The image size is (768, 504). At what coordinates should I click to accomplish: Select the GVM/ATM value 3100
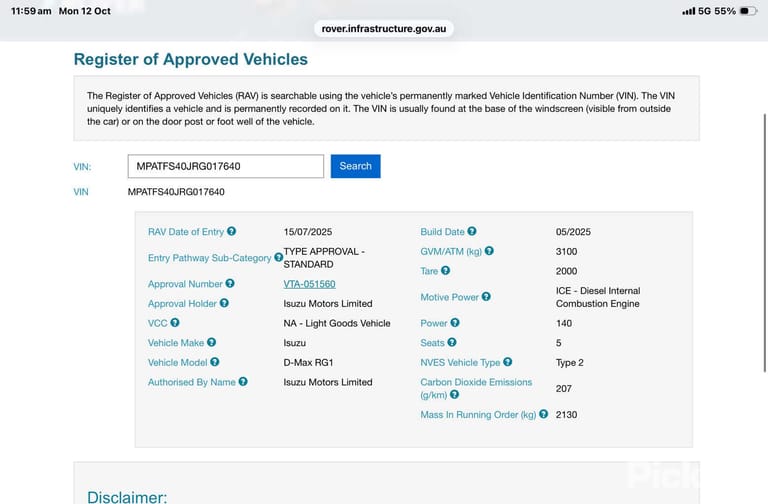tap(566, 251)
